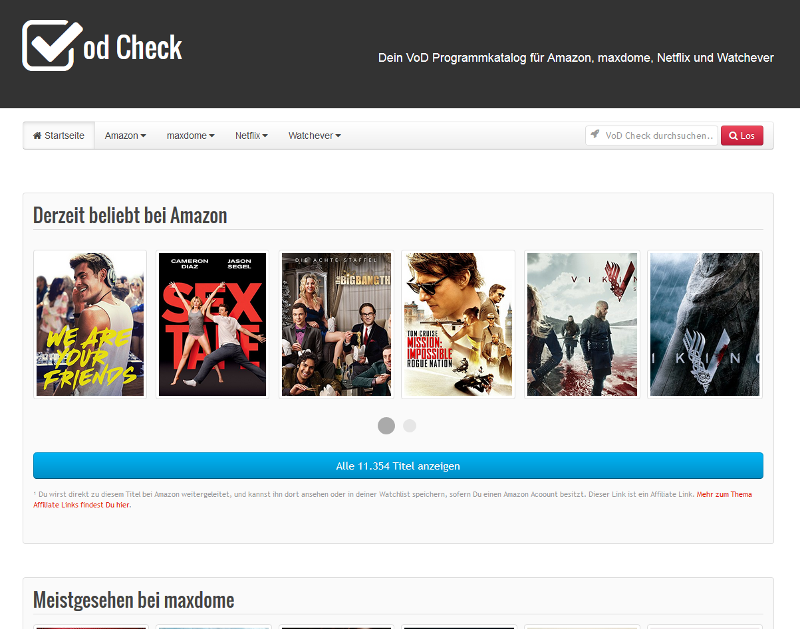Click the Dein VoD Programmkatalog tagline
The image size is (800, 629).
(x=576, y=58)
